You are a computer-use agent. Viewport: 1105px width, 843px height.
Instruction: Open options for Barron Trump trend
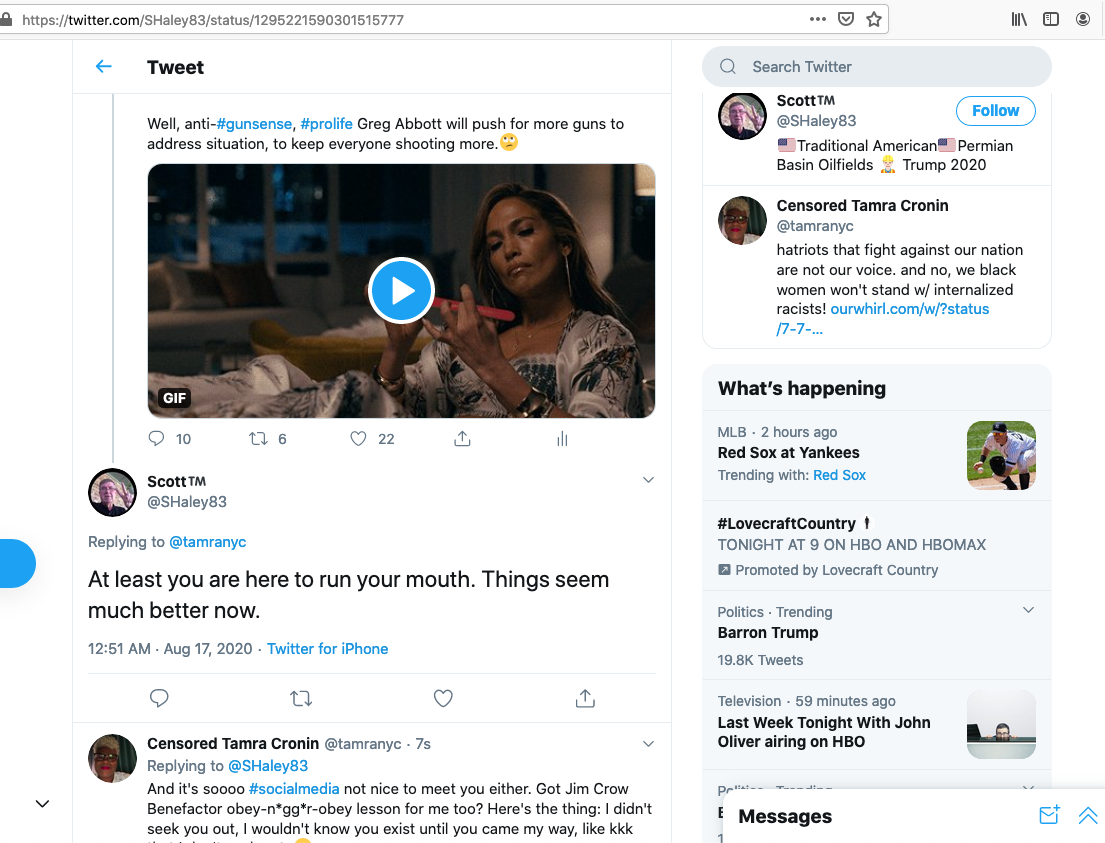click(x=1028, y=610)
